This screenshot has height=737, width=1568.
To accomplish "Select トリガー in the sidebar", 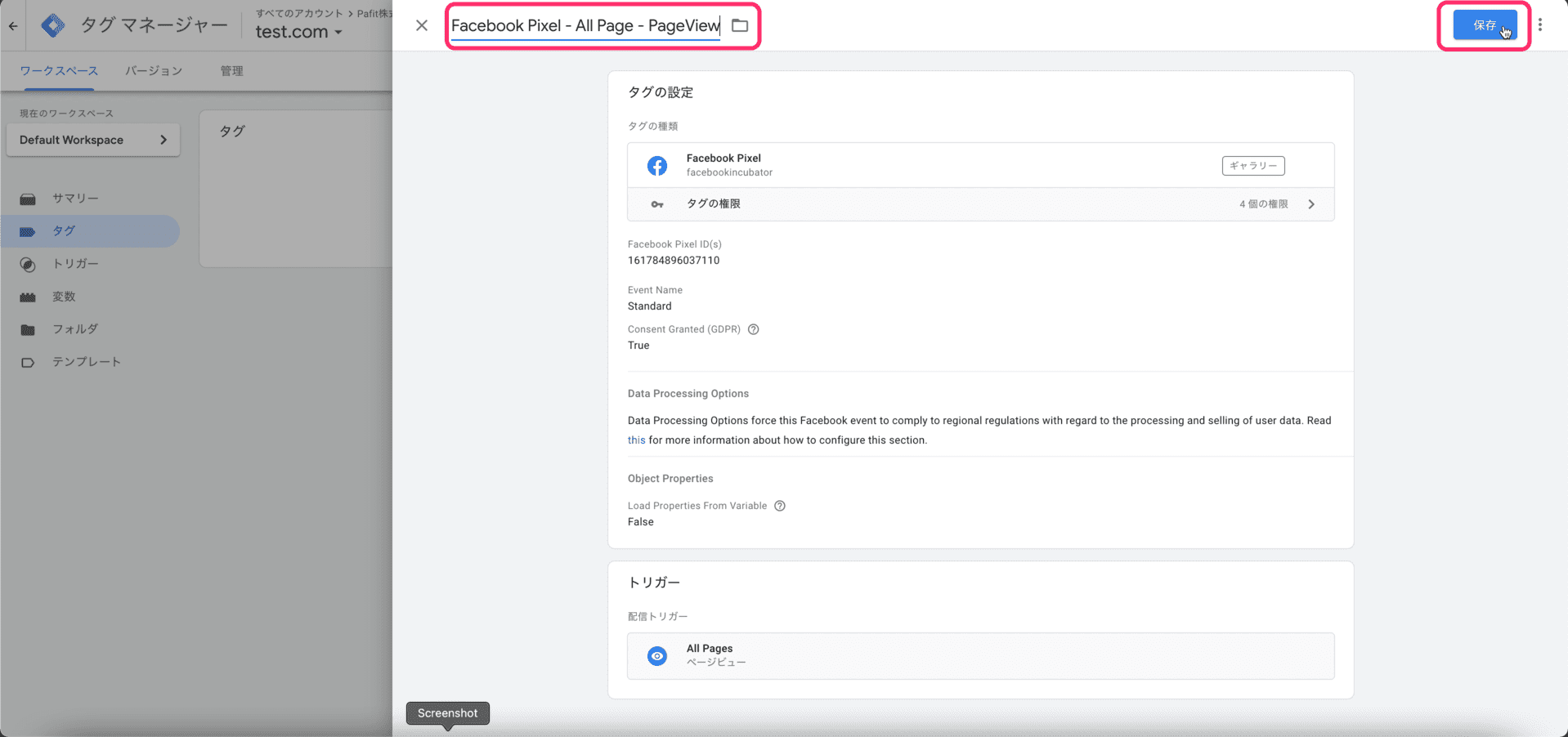I will click(75, 264).
